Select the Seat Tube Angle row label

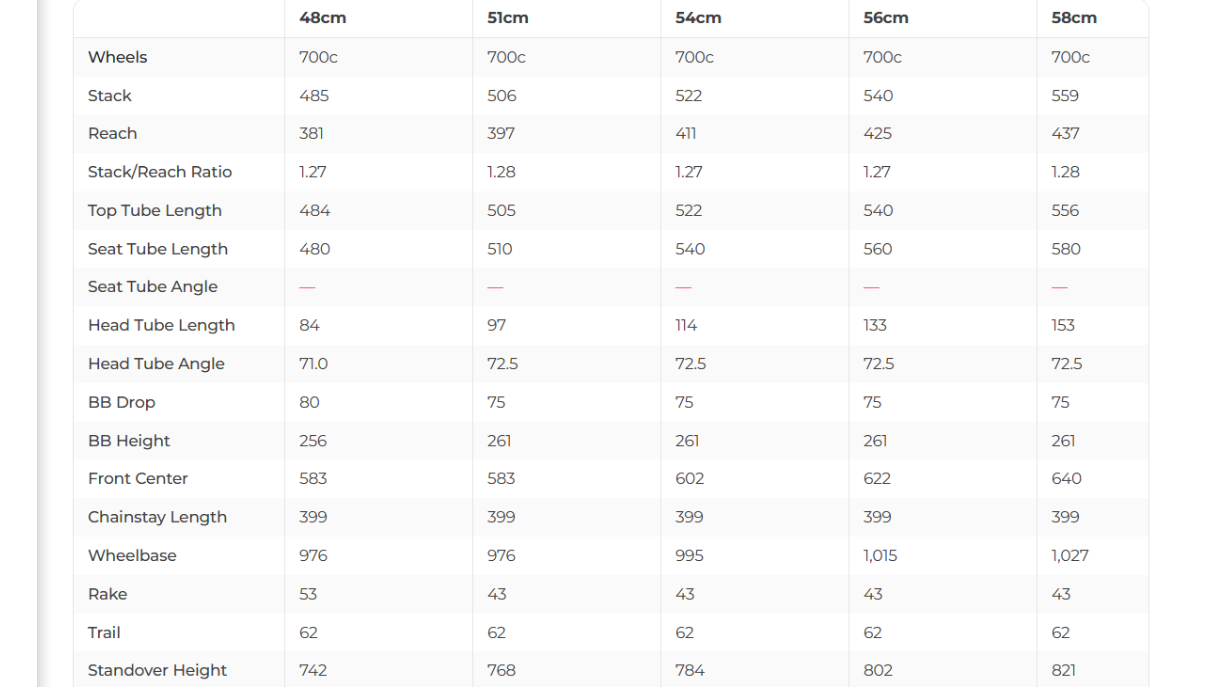tap(152, 287)
